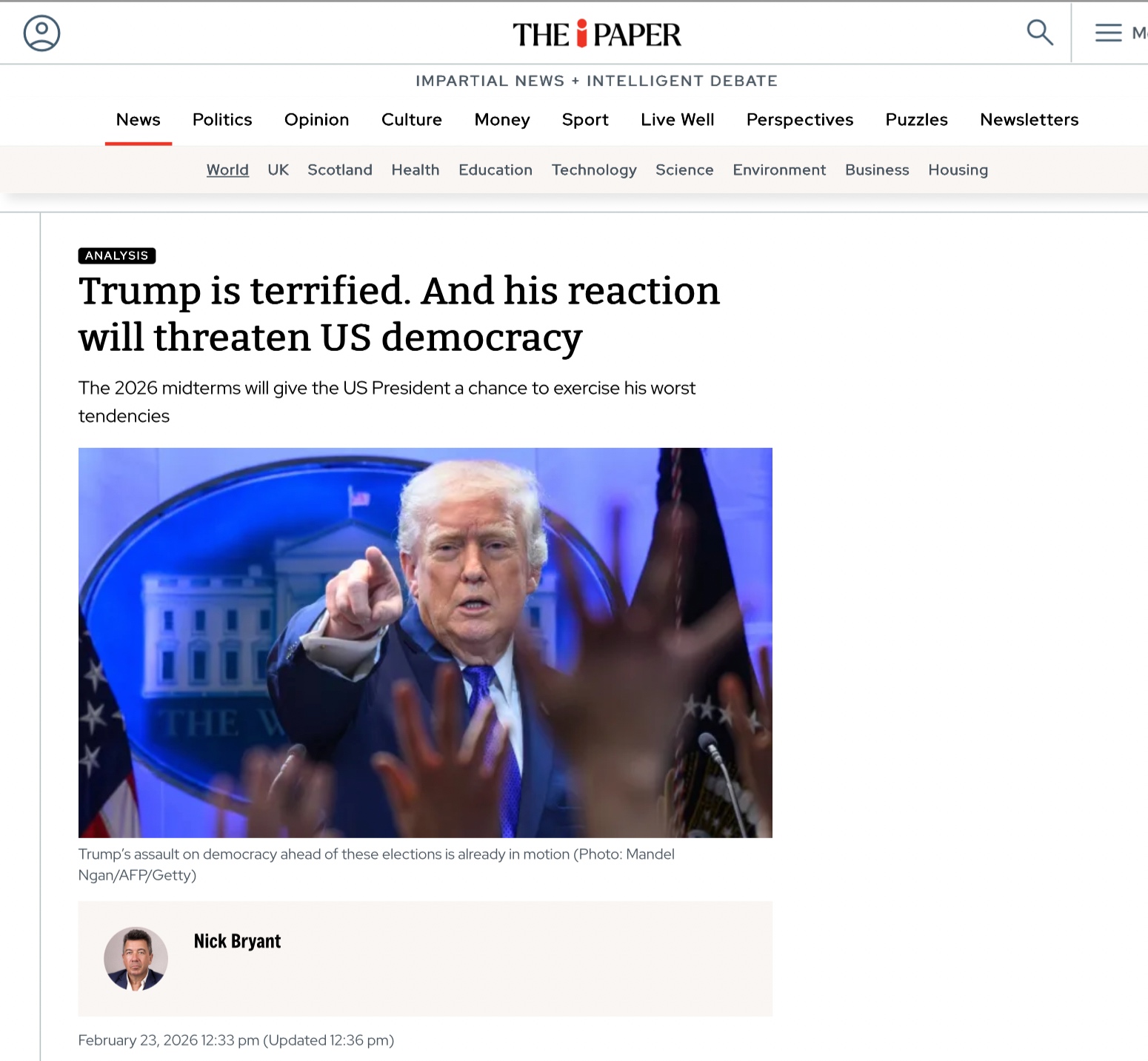Image resolution: width=1148 pixels, height=1061 pixels.
Task: Click the Live Well nav item
Action: click(x=677, y=120)
